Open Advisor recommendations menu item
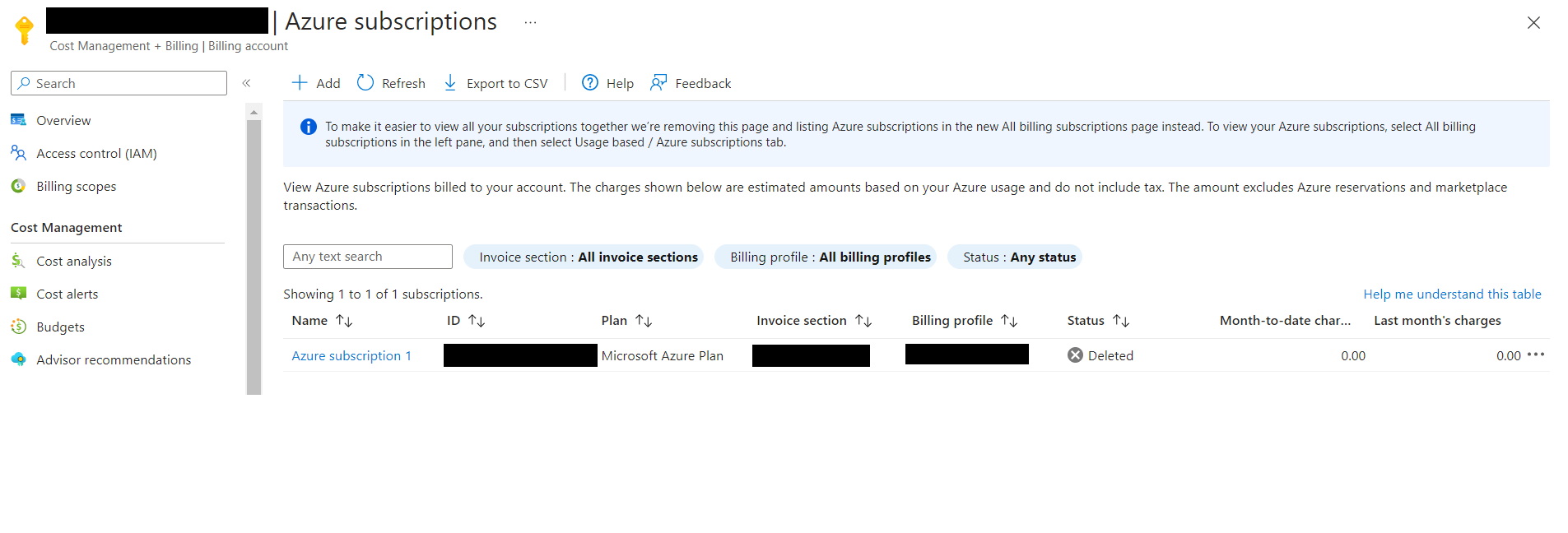The height and width of the screenshot is (533, 1568). [x=114, y=359]
